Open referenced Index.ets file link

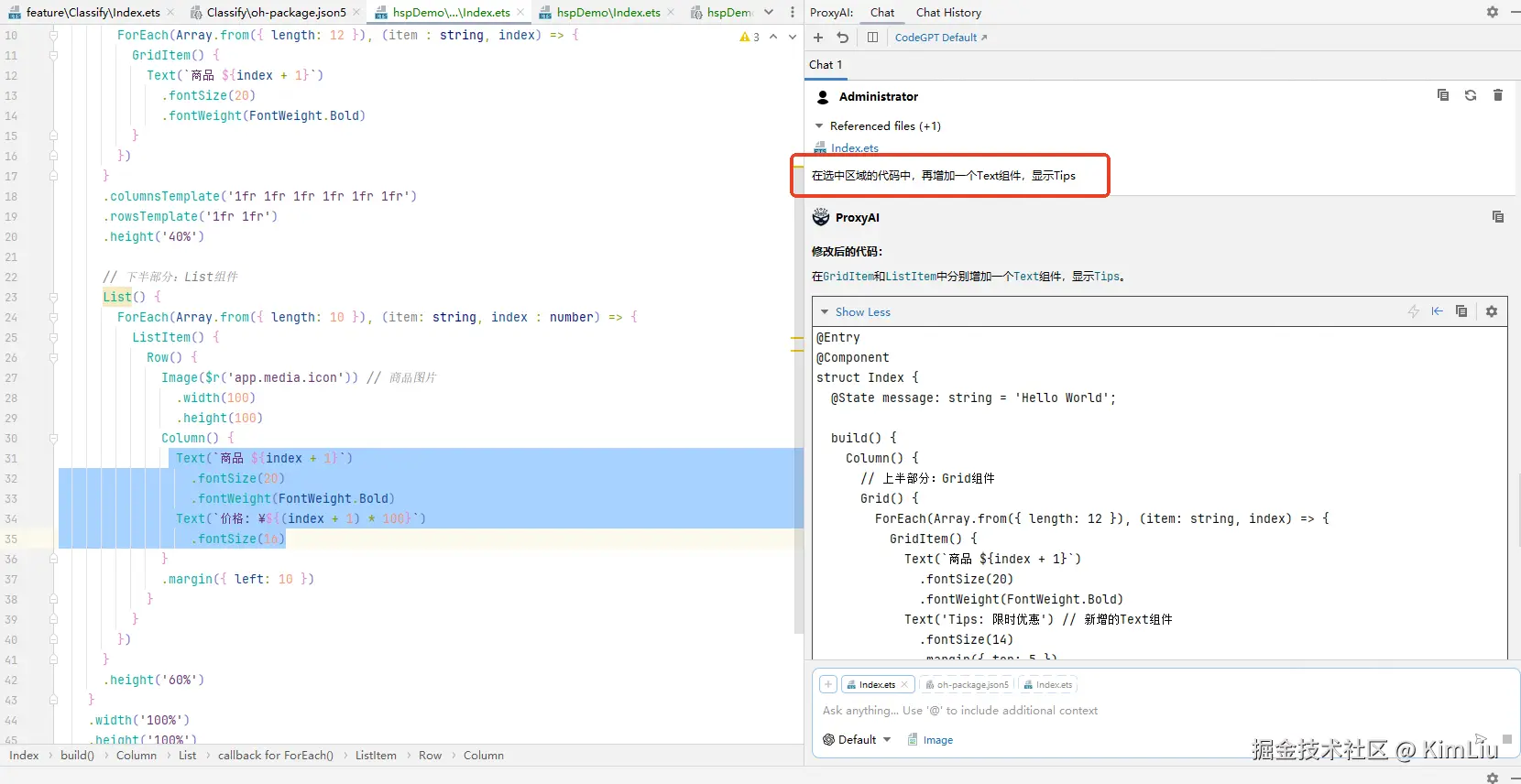[854, 147]
